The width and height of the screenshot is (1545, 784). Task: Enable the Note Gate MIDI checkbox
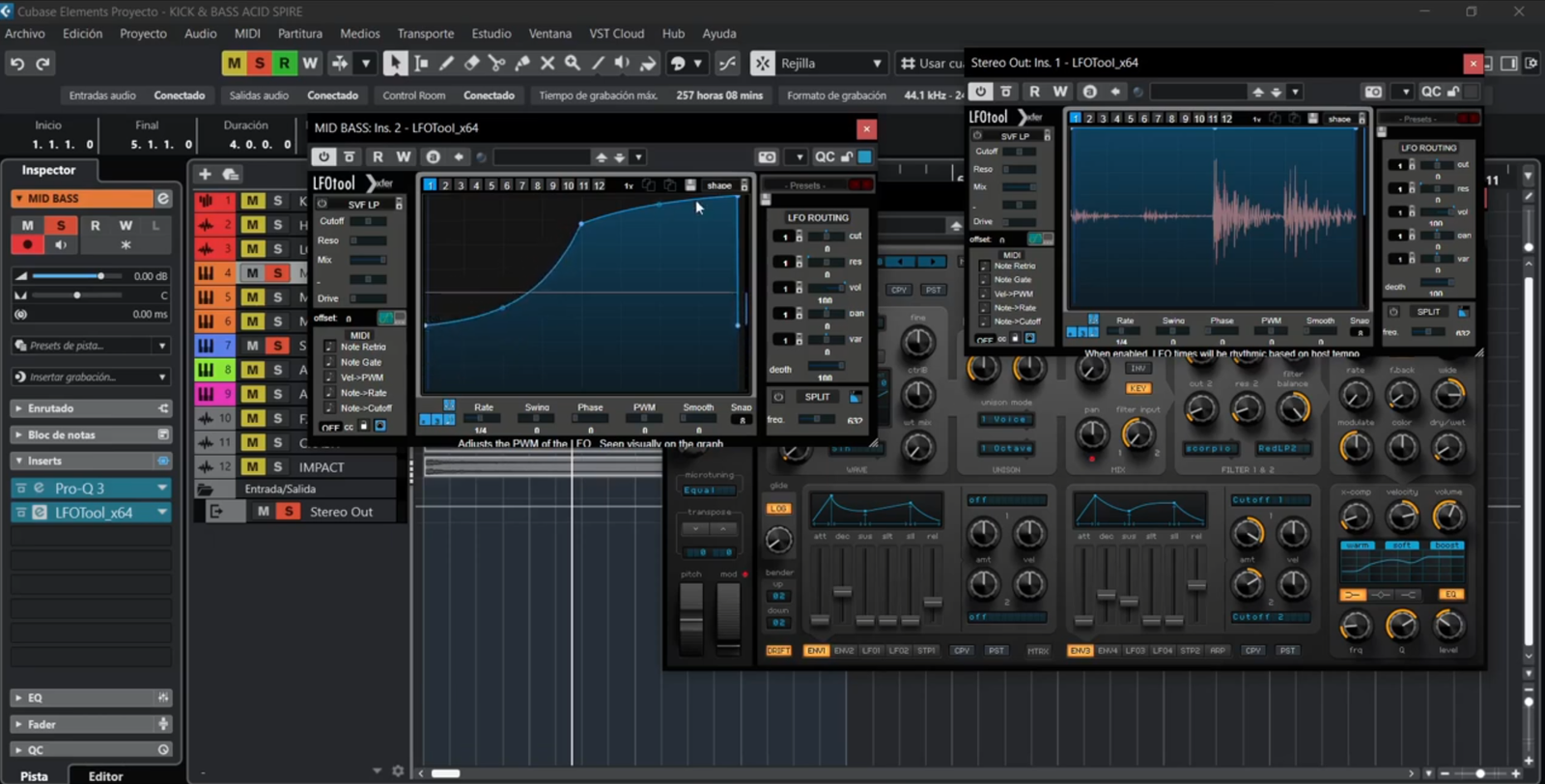[329, 362]
